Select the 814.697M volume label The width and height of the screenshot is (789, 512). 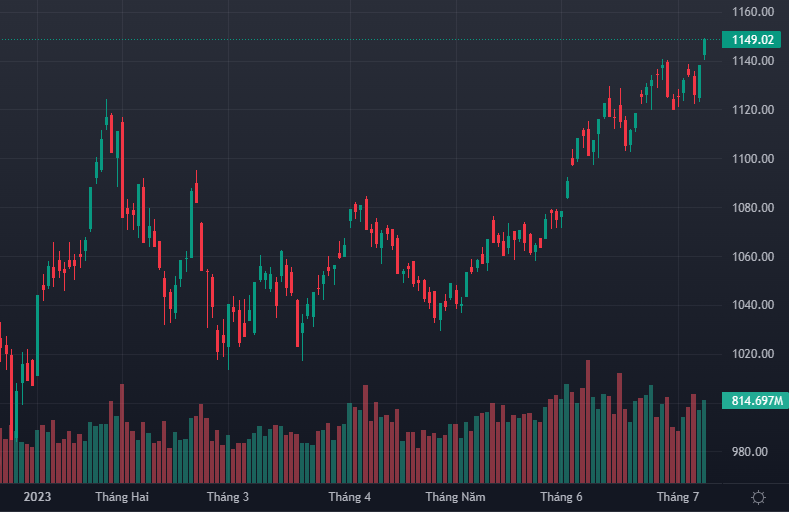coord(756,401)
